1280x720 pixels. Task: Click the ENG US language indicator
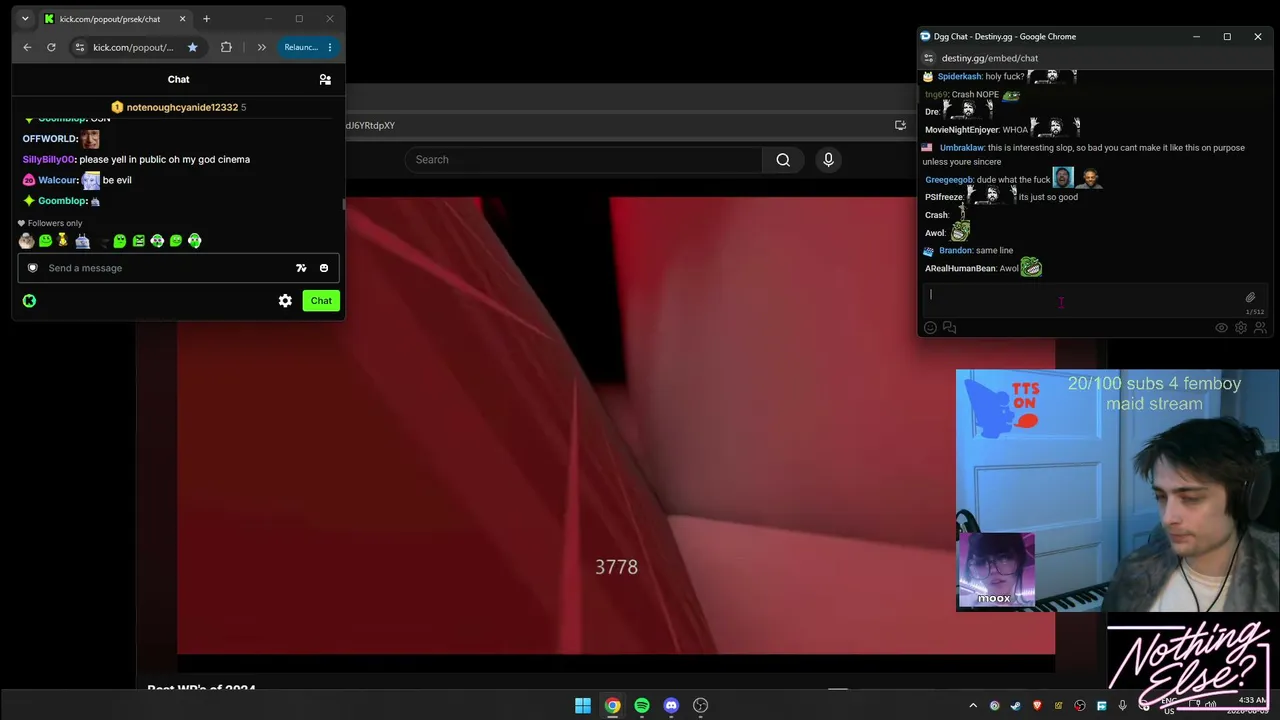(1168, 705)
